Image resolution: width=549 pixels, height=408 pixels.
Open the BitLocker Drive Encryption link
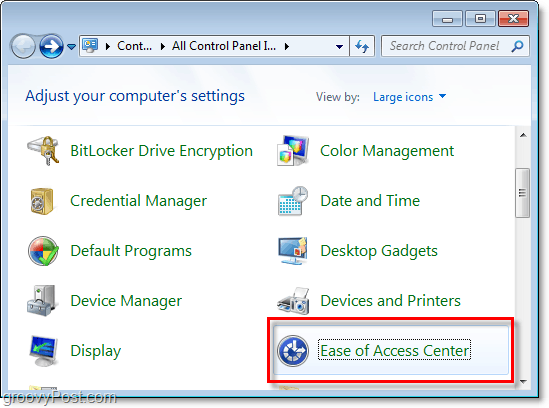[161, 151]
